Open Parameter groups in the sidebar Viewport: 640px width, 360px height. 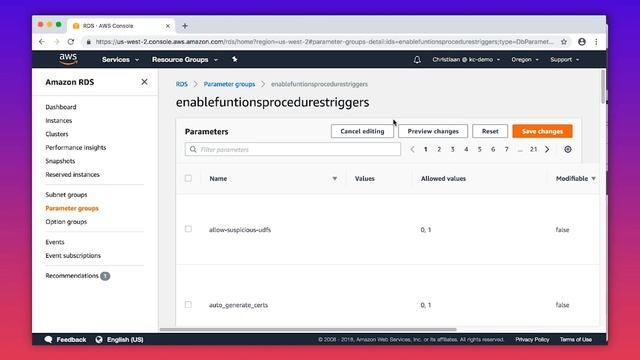[x=72, y=208]
